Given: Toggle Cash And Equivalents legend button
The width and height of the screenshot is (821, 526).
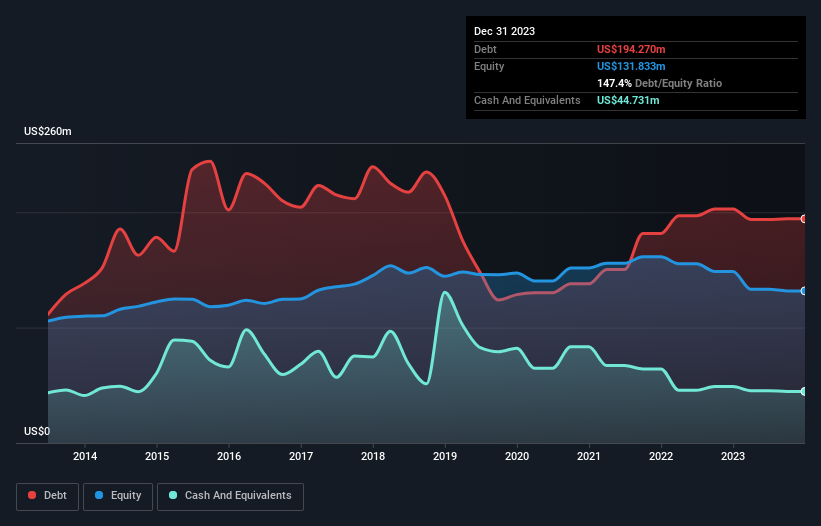Looking at the screenshot, I should [230, 496].
